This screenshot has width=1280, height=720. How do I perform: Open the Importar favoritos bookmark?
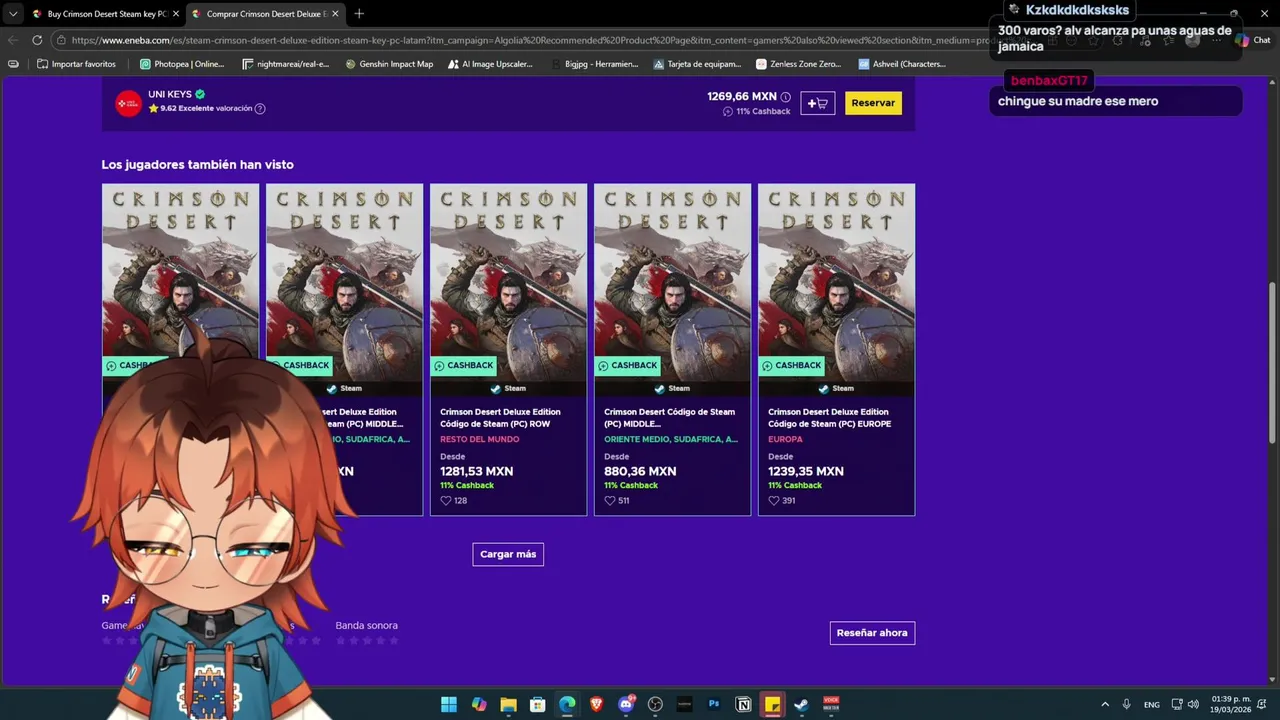click(x=76, y=64)
